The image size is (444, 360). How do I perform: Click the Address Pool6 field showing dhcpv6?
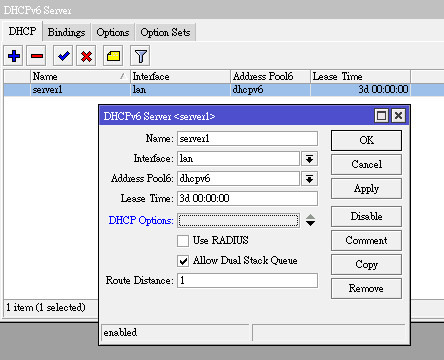coord(238,179)
